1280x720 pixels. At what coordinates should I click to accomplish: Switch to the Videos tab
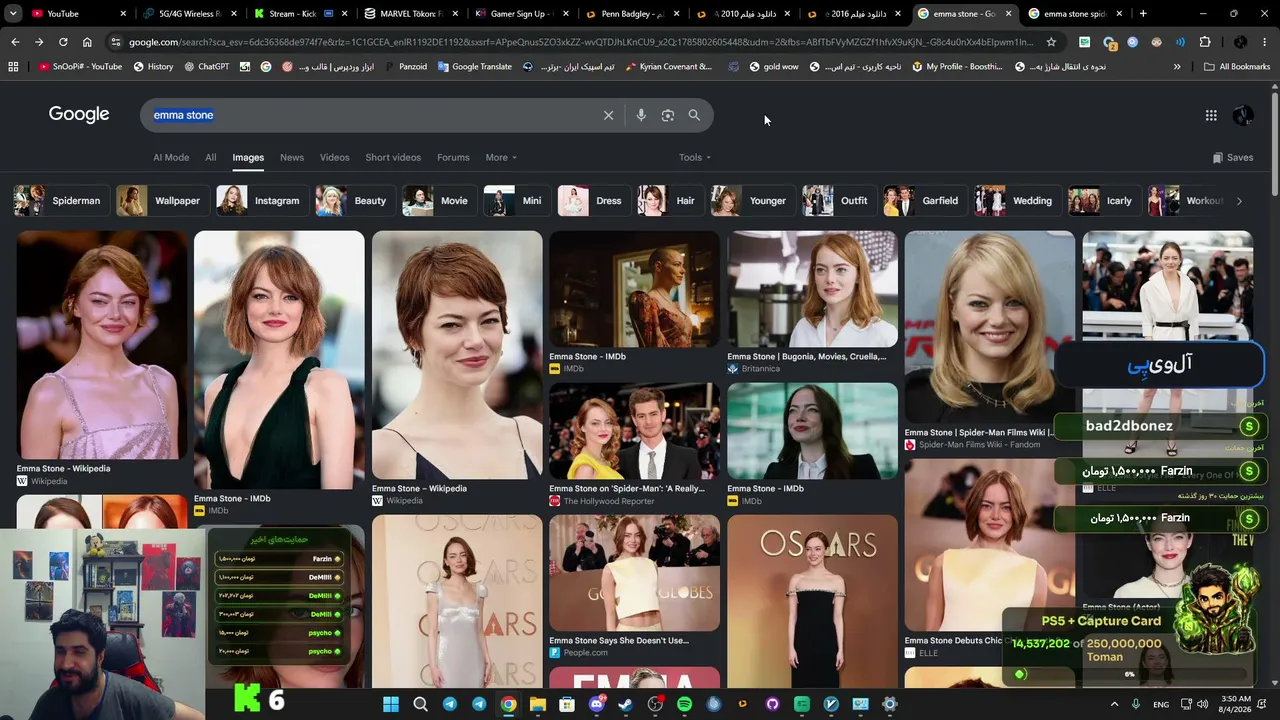[334, 157]
